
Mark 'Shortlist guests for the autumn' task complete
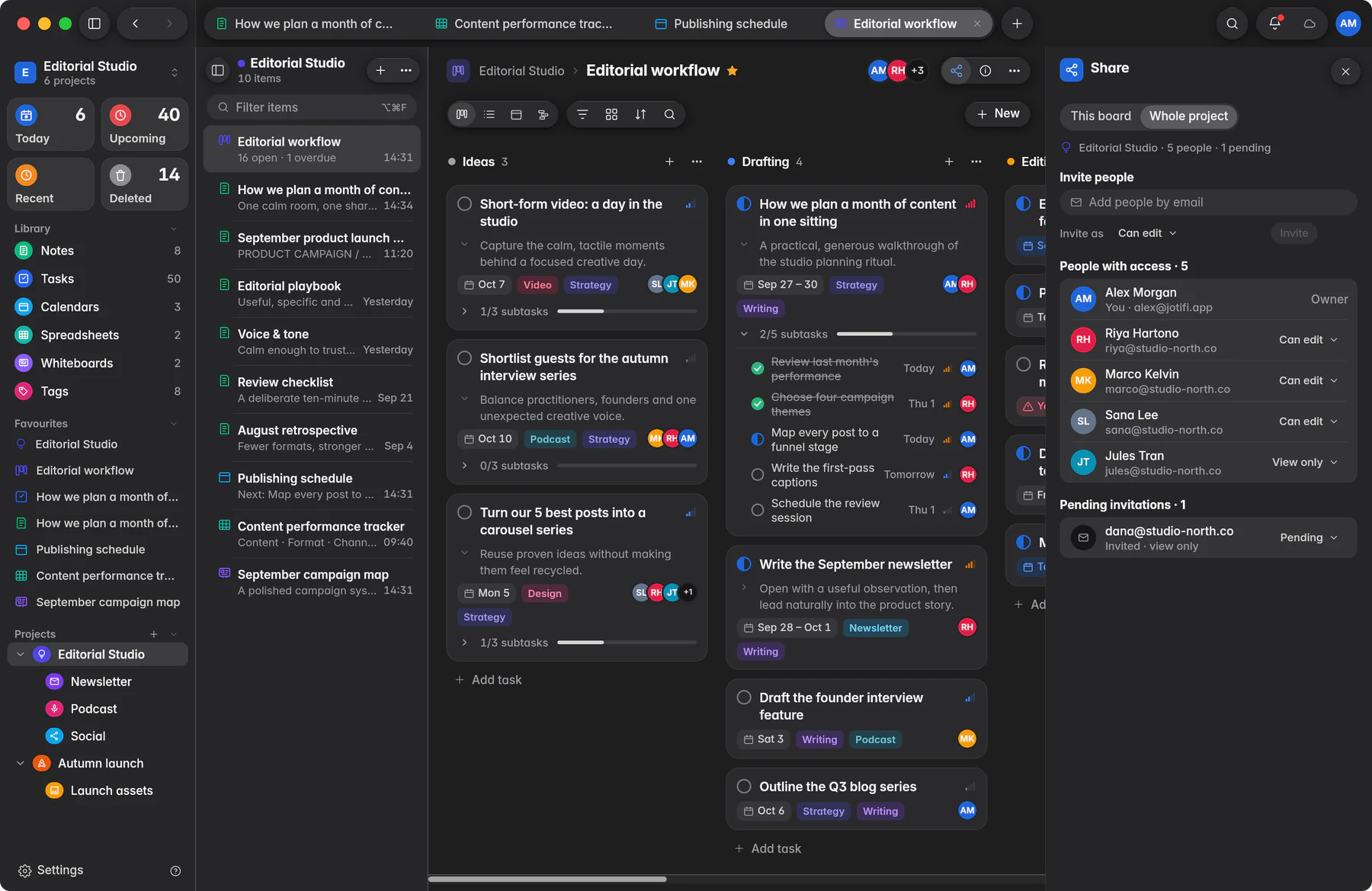464,358
